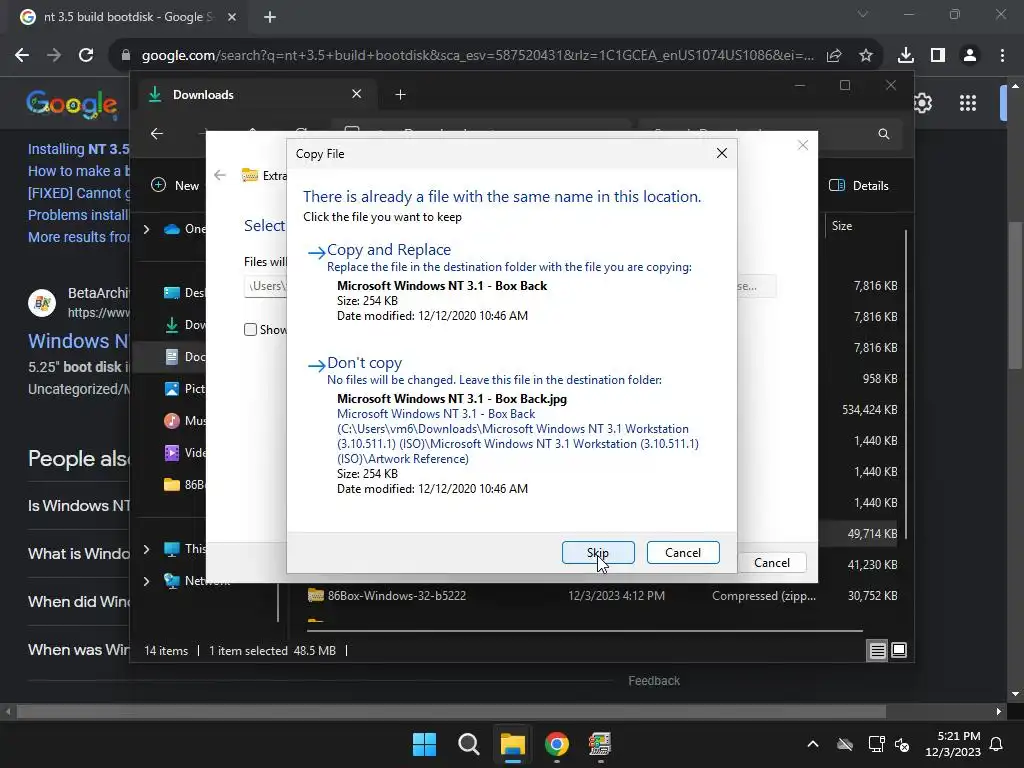Close the nt 3.5 build bootdisk tab
This screenshot has width=1024, height=768.
coord(232,17)
